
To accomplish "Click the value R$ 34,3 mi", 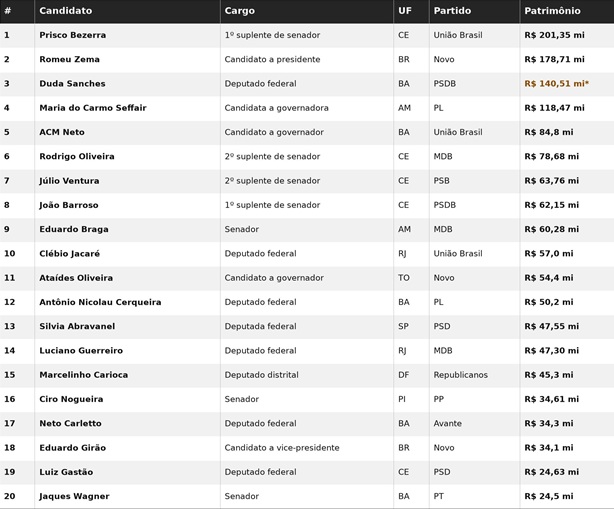I will click(549, 423).
